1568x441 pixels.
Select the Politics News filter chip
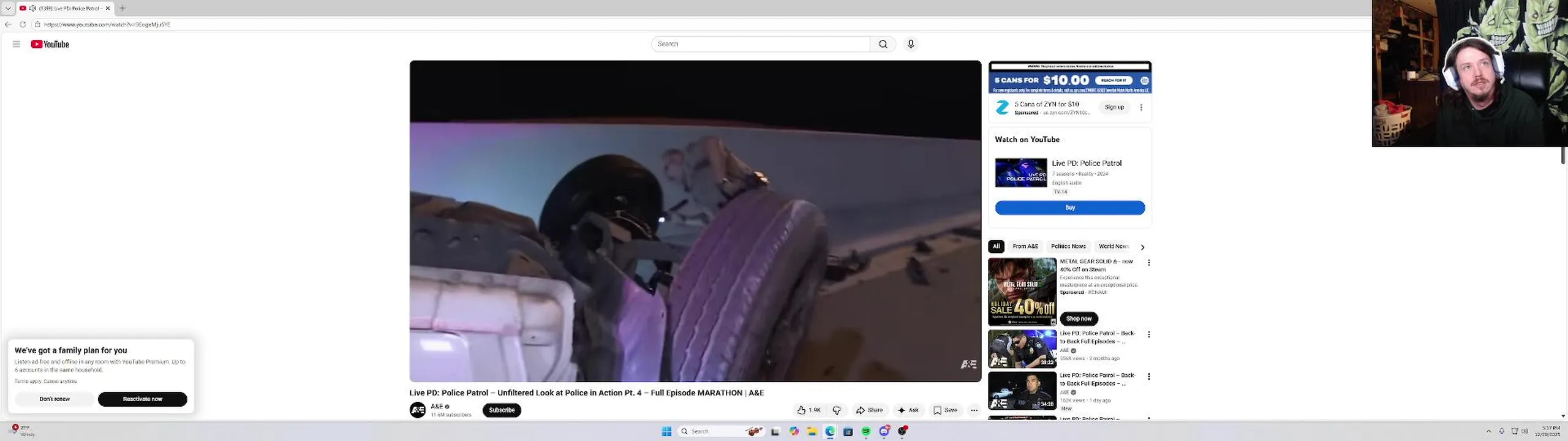tap(1068, 246)
